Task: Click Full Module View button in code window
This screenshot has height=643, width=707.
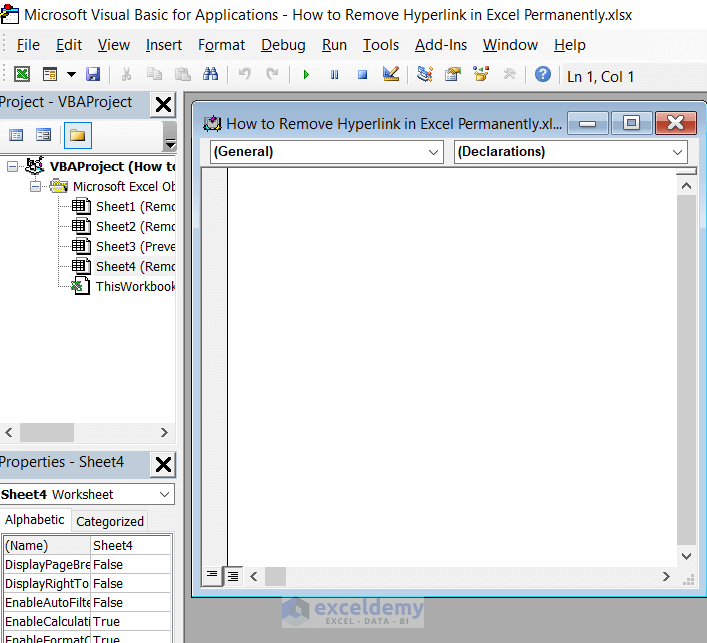Action: [233, 576]
